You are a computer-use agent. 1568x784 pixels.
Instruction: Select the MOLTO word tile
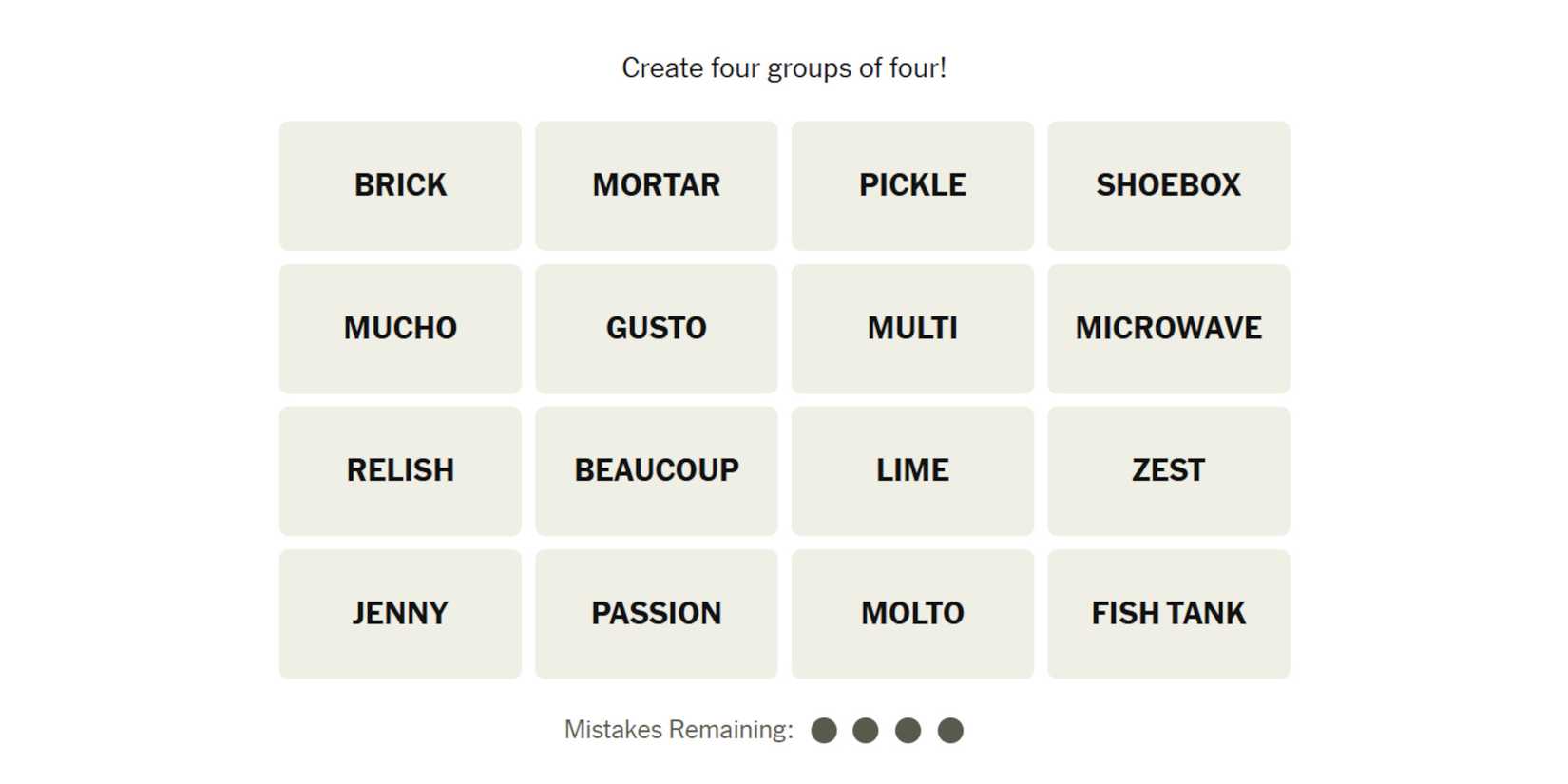tap(912, 614)
